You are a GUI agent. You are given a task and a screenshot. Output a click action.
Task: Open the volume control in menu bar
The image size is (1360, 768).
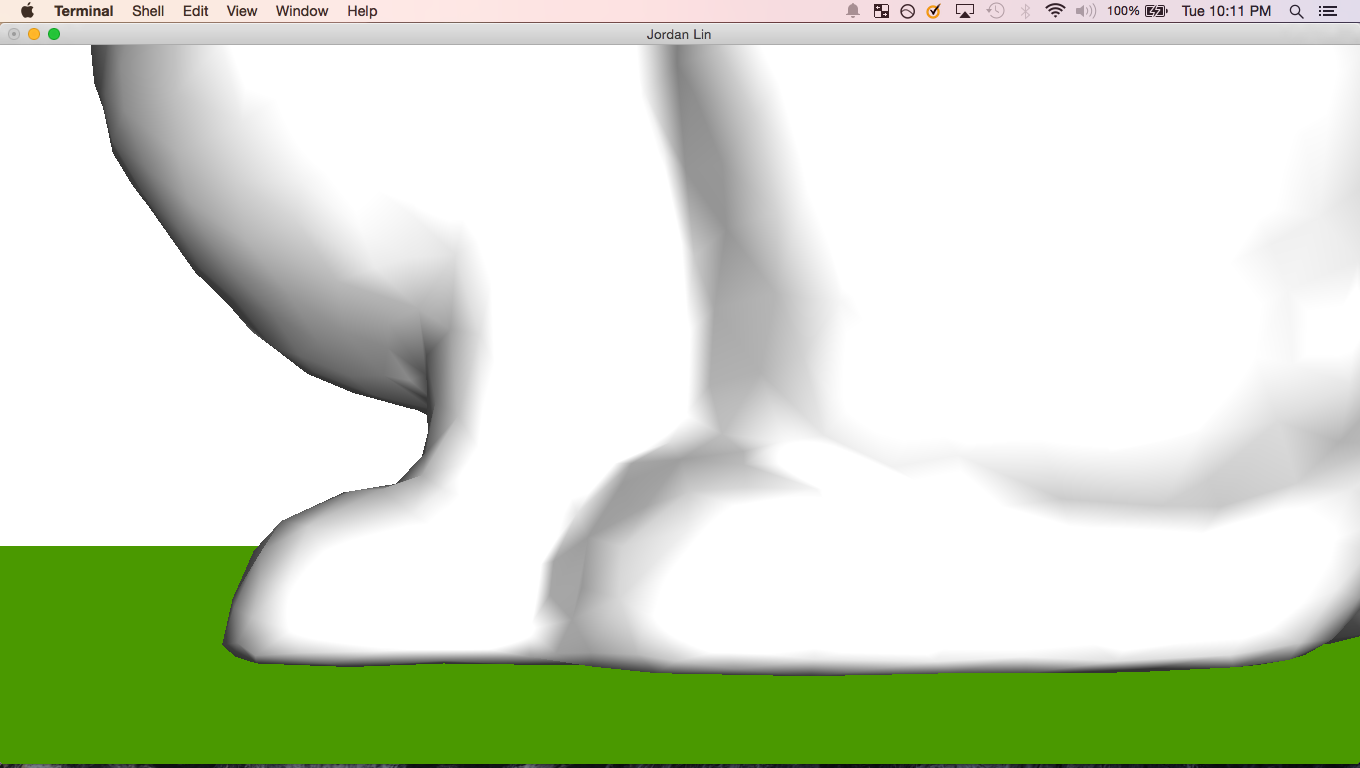point(1086,11)
